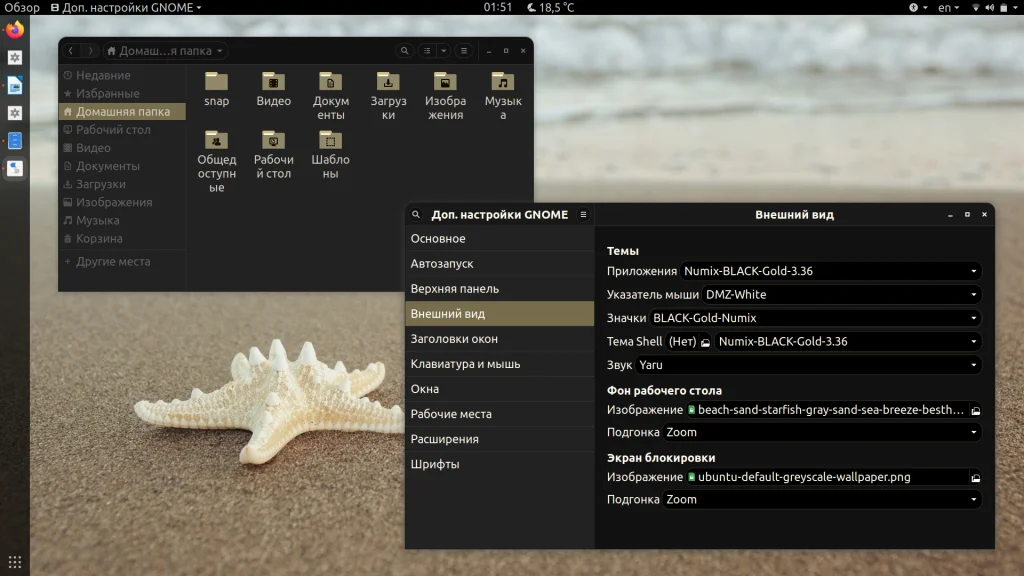Image resolution: width=1024 pixels, height=576 pixels.
Task: Open the Шаблоны folder
Action: tap(330, 141)
